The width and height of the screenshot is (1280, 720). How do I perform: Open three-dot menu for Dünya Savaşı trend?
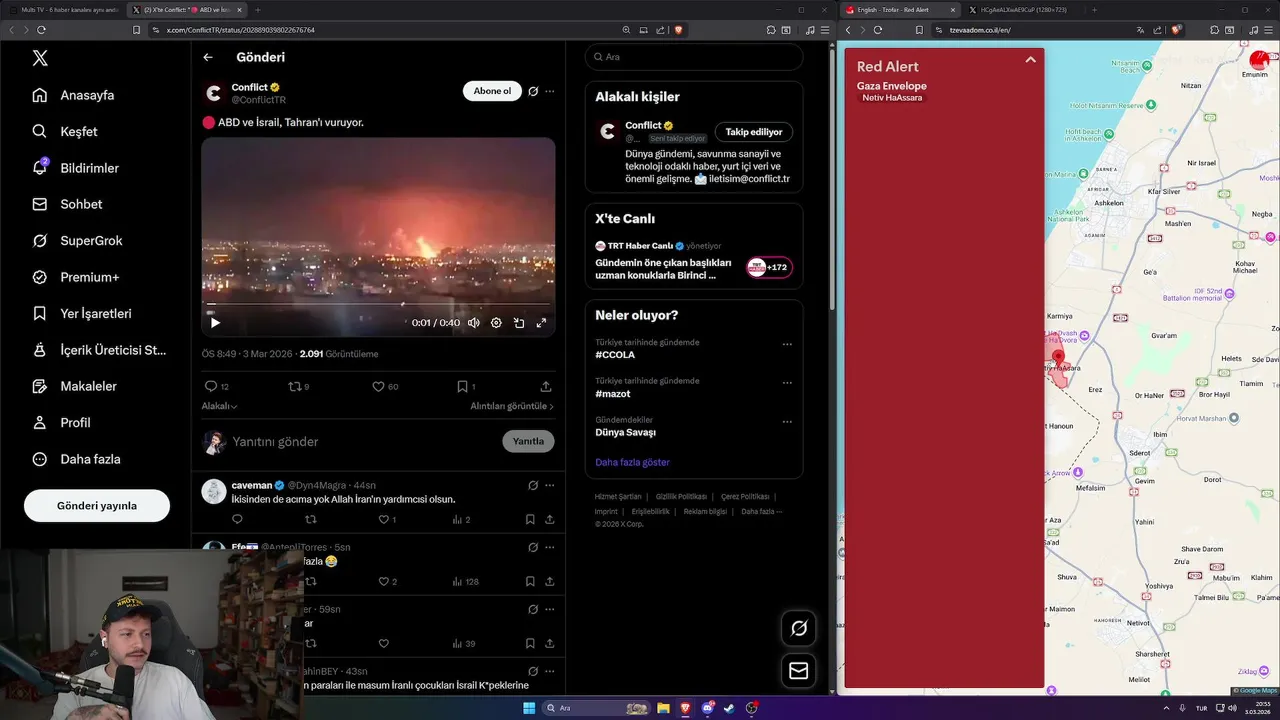787,422
